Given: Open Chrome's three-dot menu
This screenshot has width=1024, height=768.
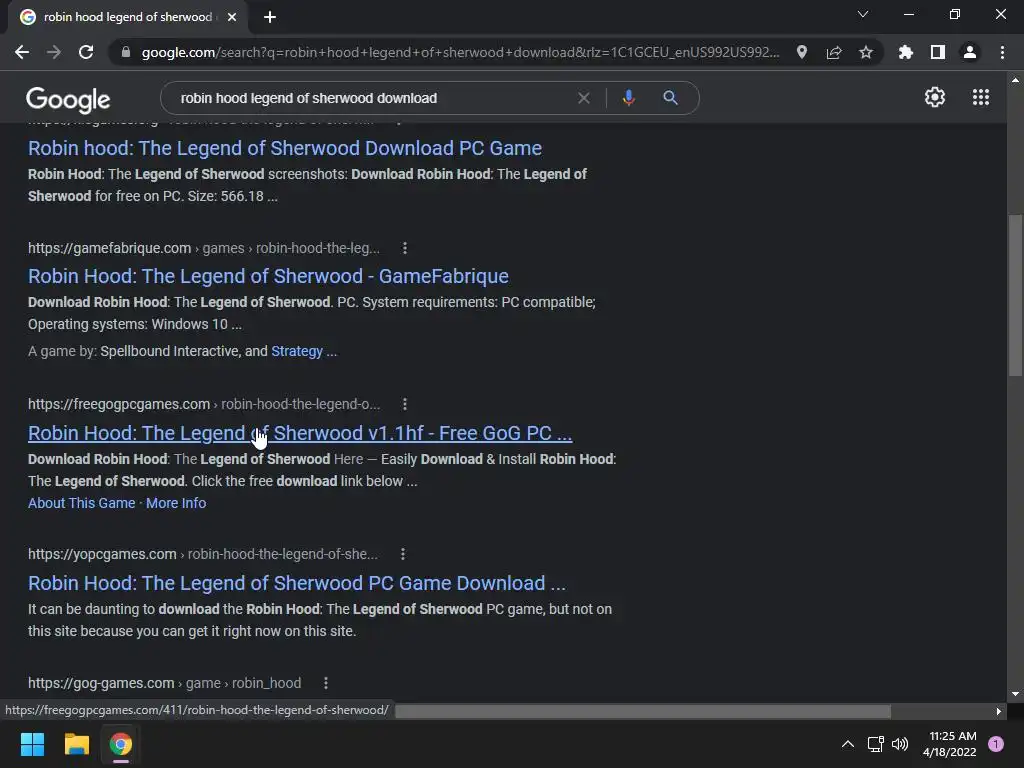Looking at the screenshot, I should [1002, 52].
